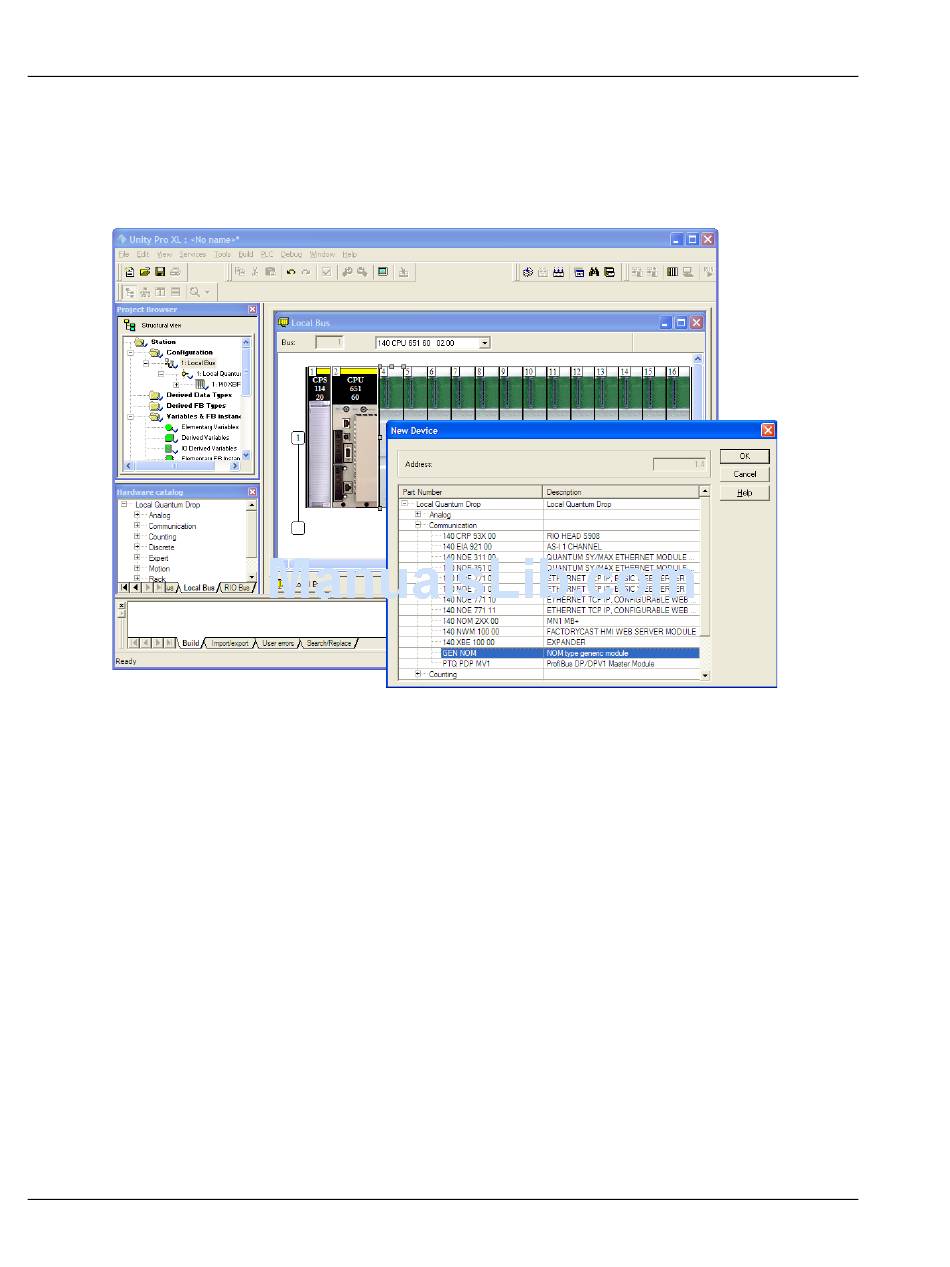Click the New project toolbar icon

point(129,271)
